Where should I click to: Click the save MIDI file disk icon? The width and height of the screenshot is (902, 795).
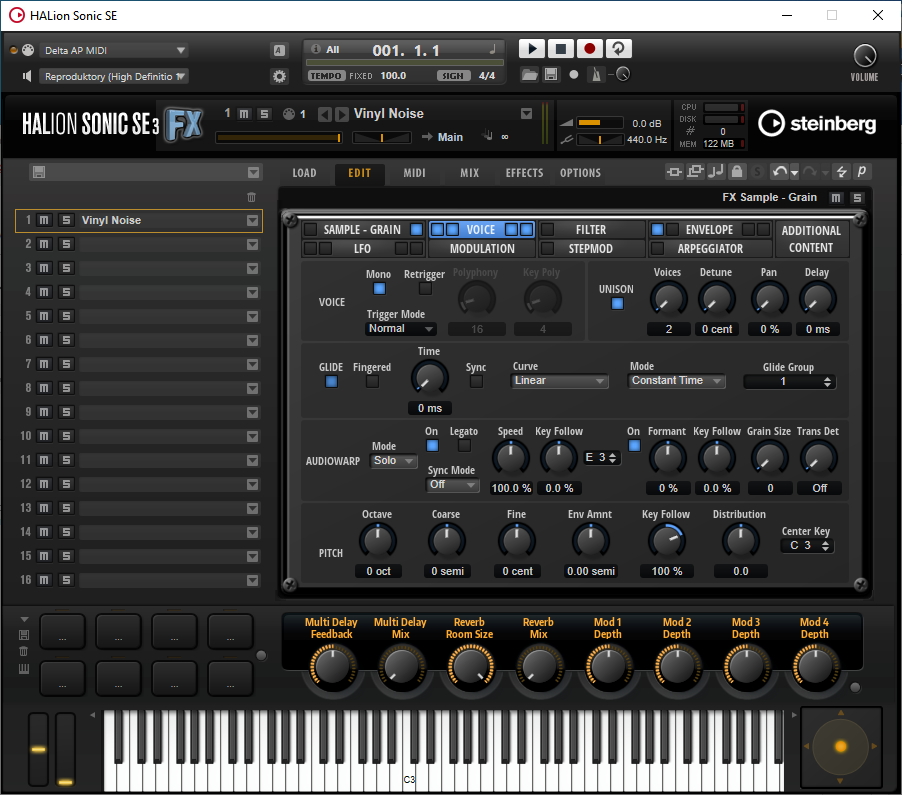pos(551,74)
